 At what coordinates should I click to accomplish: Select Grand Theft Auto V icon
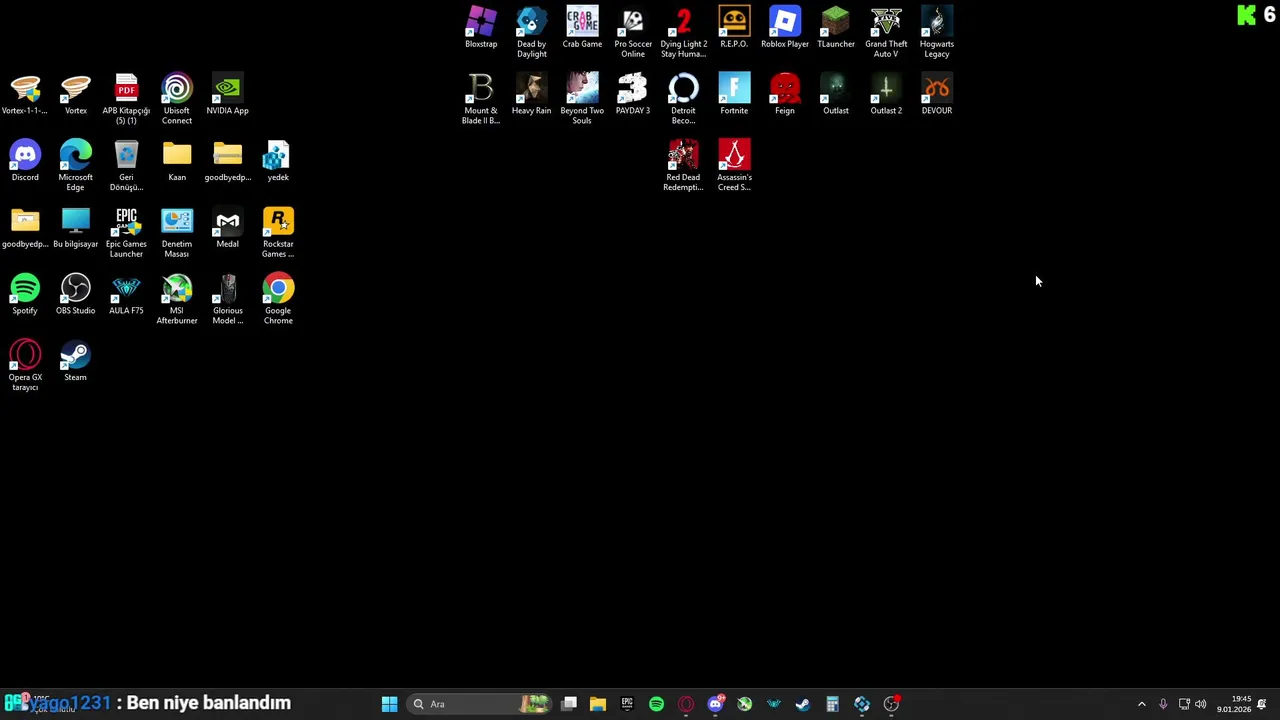886,32
